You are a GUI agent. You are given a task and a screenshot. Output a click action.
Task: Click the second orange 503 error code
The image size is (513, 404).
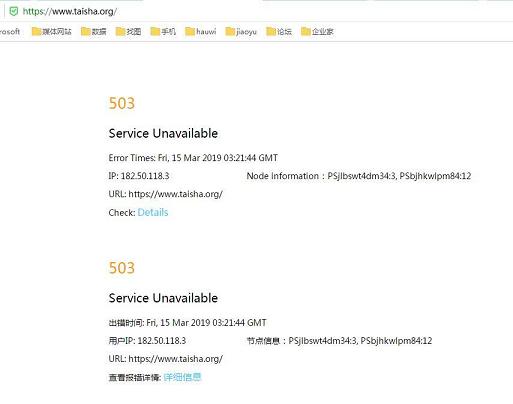[122, 268]
